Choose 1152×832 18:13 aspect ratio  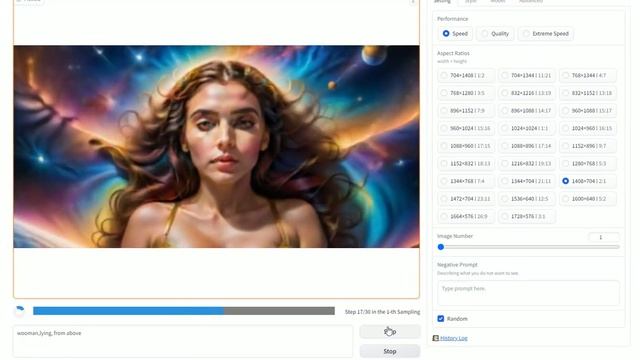pyautogui.click(x=466, y=164)
